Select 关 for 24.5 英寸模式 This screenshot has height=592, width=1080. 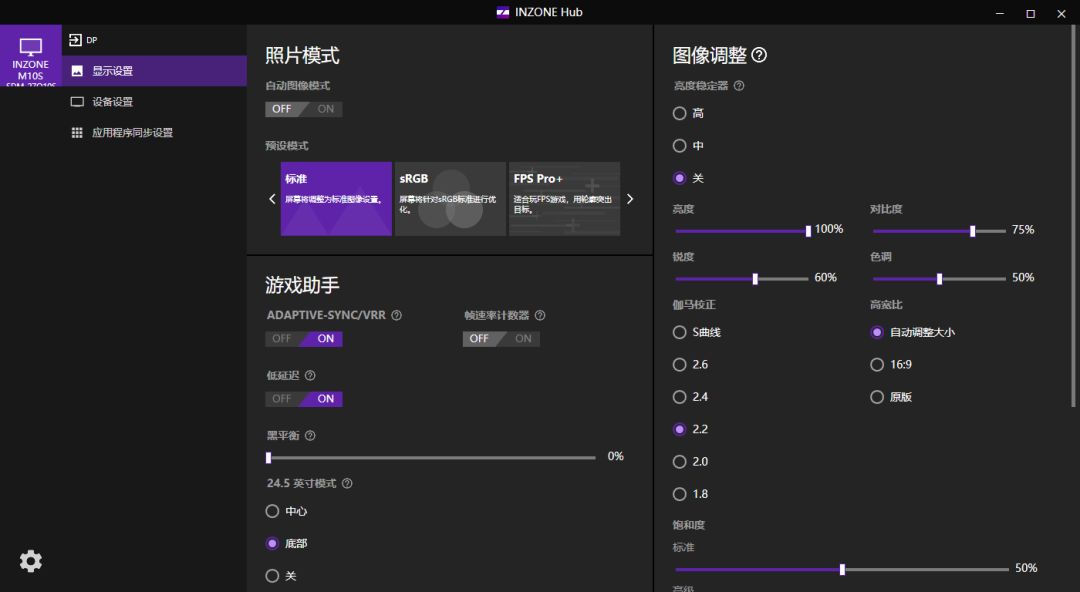point(272,576)
